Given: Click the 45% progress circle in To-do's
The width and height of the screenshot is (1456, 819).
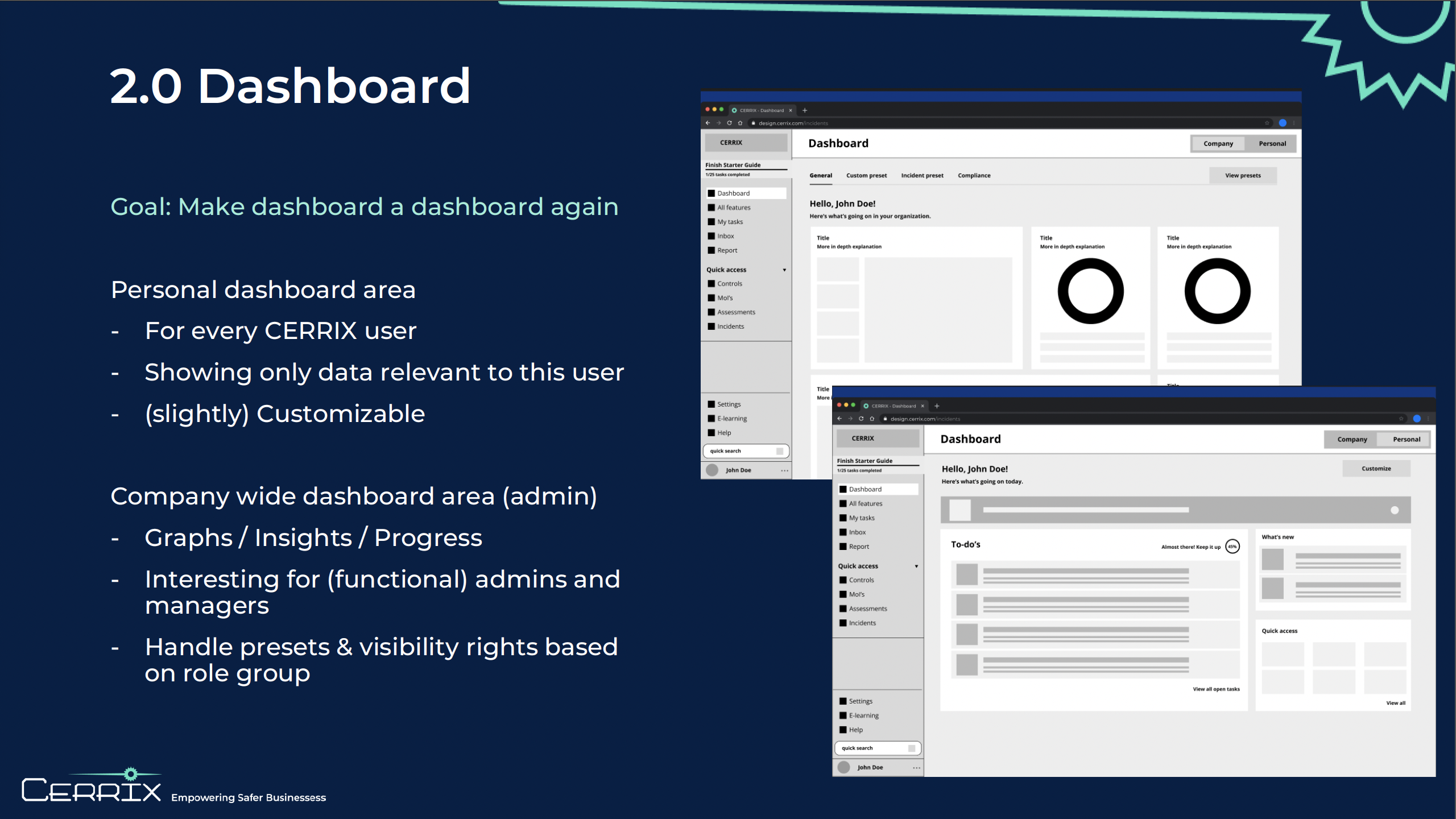Looking at the screenshot, I should 1232,547.
